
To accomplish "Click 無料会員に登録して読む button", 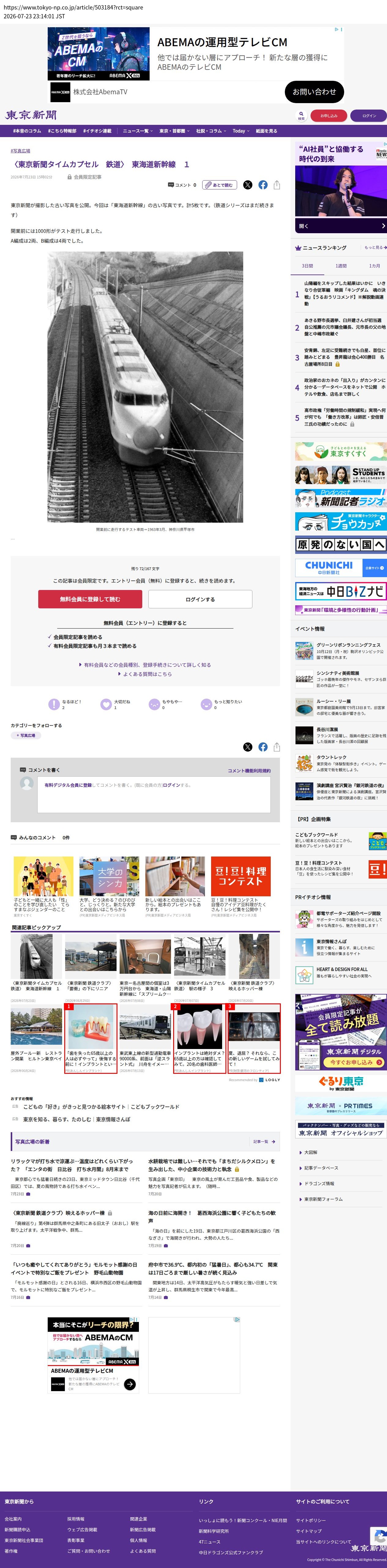I will [90, 599].
